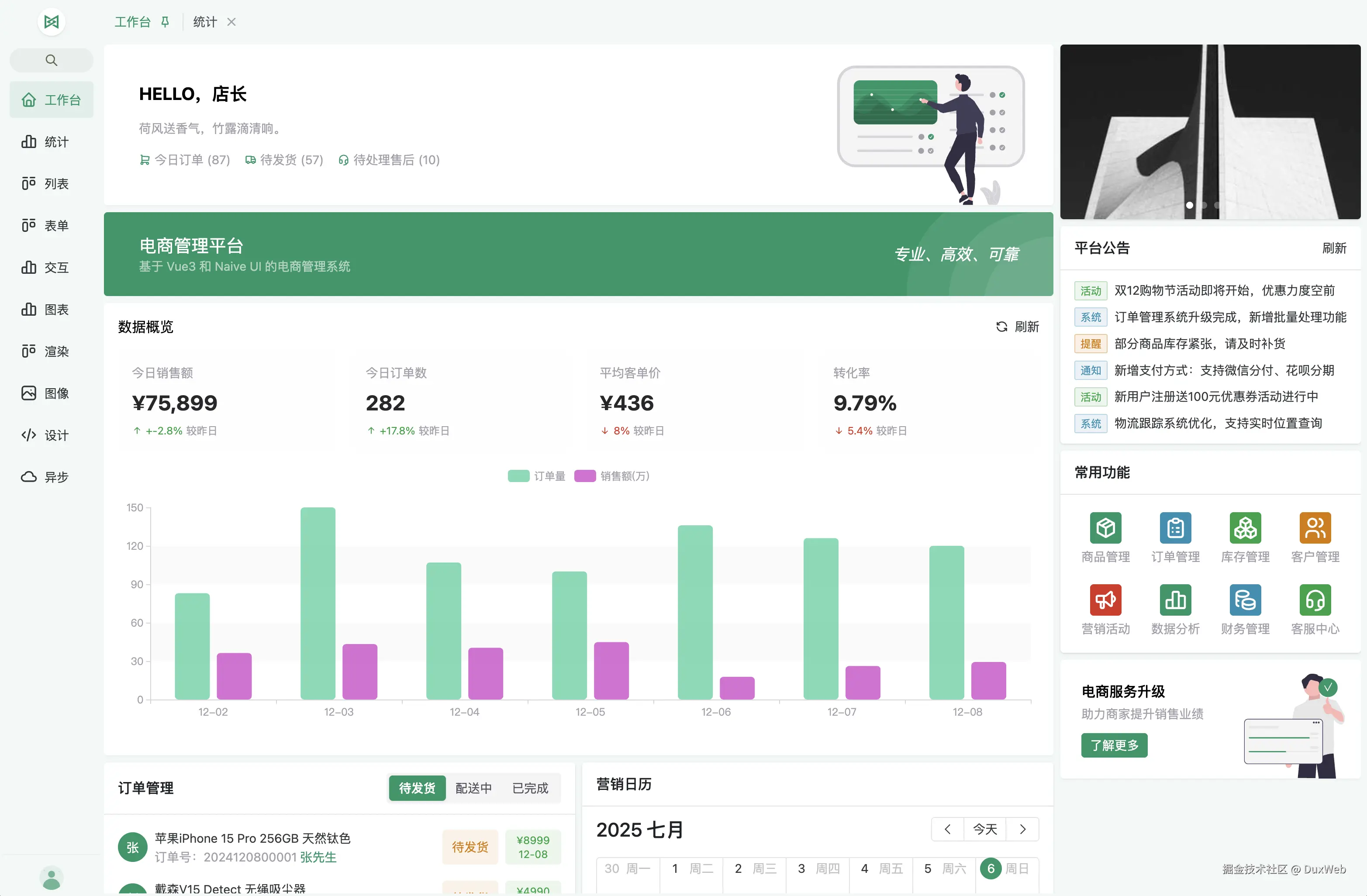
Task: Switch order list to 配送中
Action: click(473, 788)
